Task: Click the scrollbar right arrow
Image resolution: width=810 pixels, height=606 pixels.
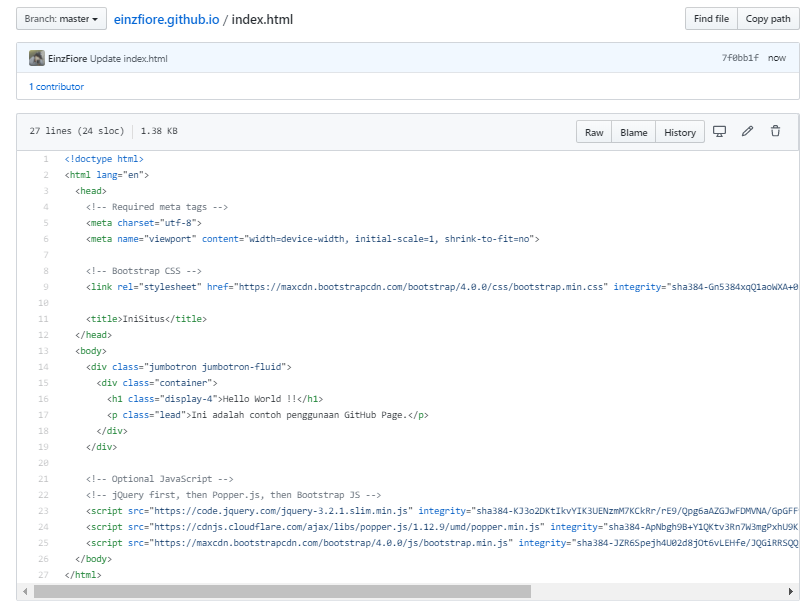Action: point(792,592)
